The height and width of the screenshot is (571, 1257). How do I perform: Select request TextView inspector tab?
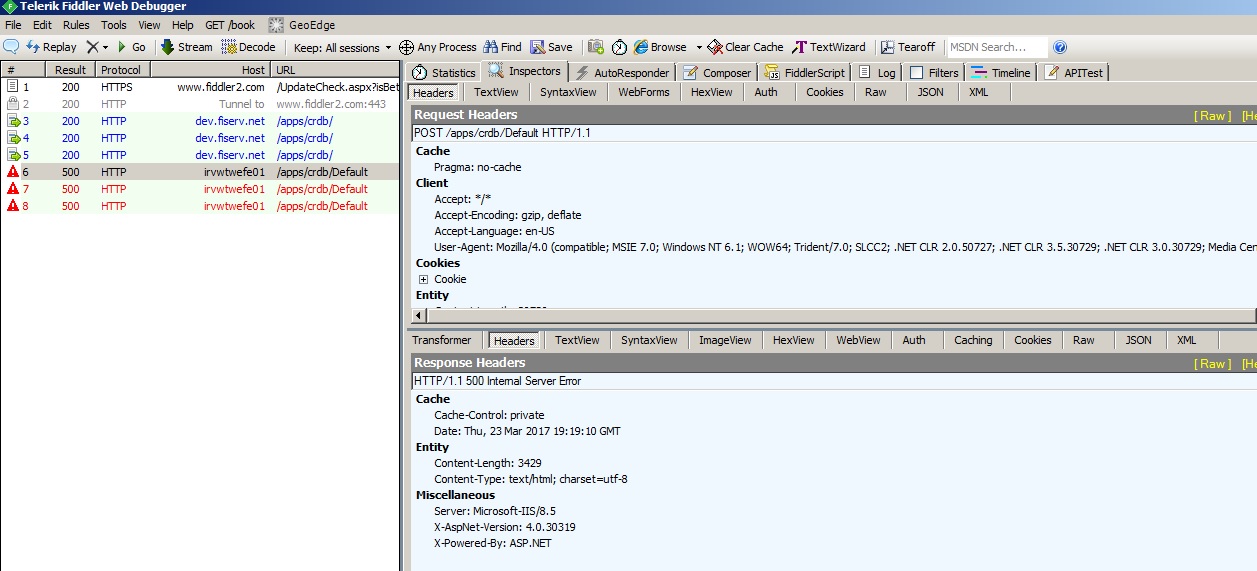(496, 92)
